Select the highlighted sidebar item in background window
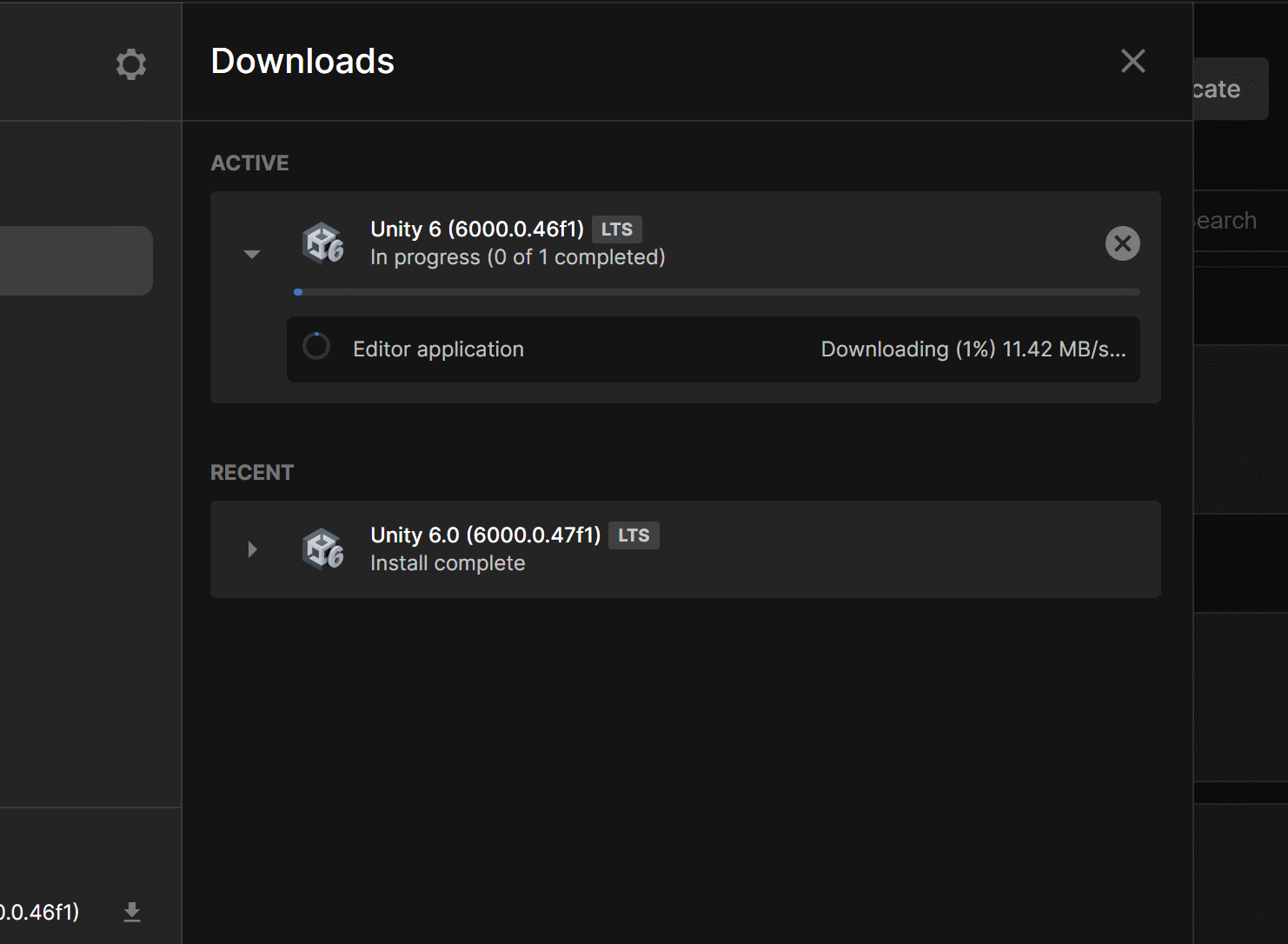1288x944 pixels. click(x=76, y=261)
